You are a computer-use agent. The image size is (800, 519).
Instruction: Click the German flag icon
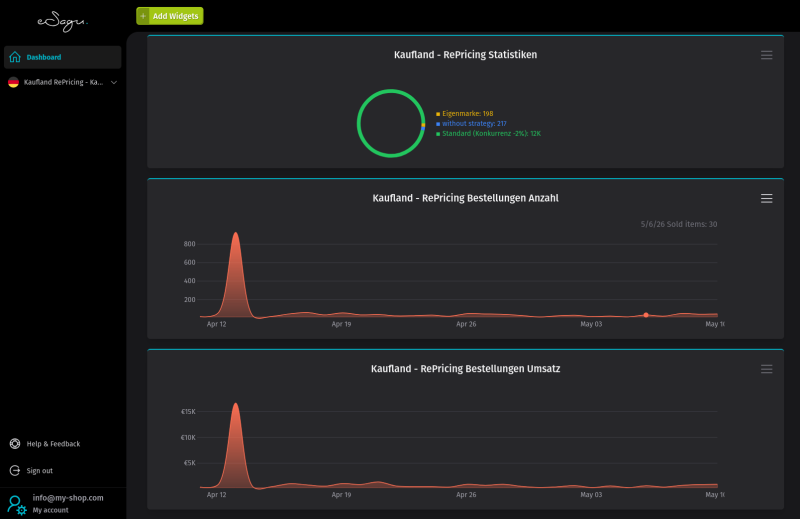(13, 82)
